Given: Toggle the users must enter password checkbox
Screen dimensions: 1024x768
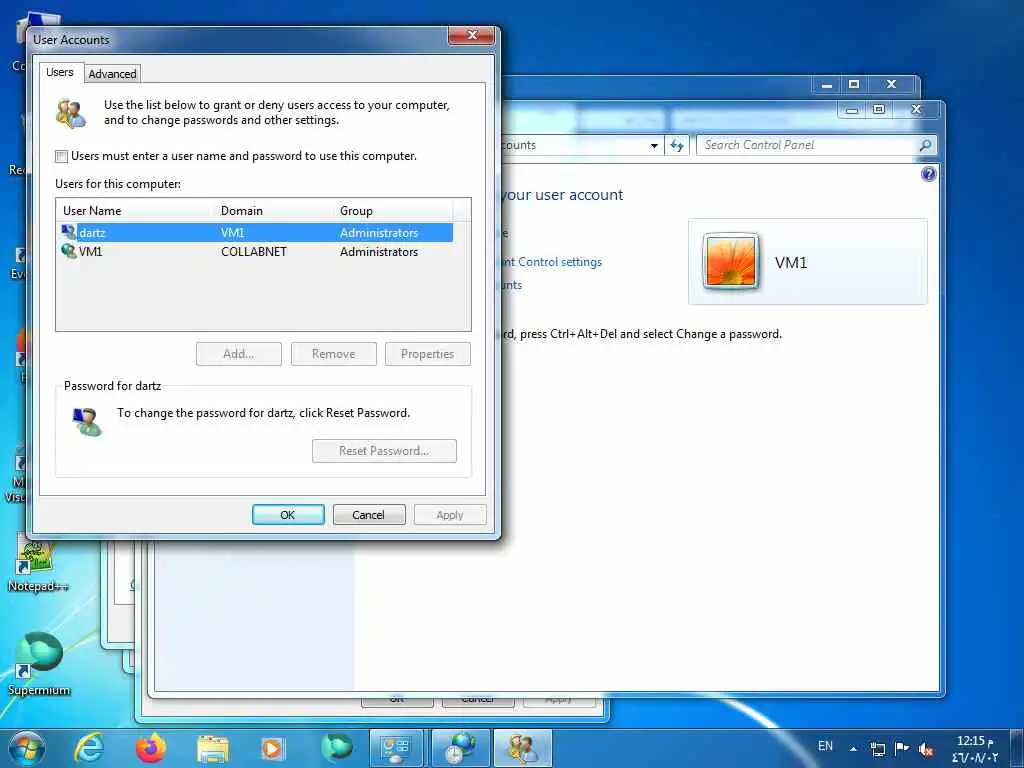Looking at the screenshot, I should tap(61, 156).
